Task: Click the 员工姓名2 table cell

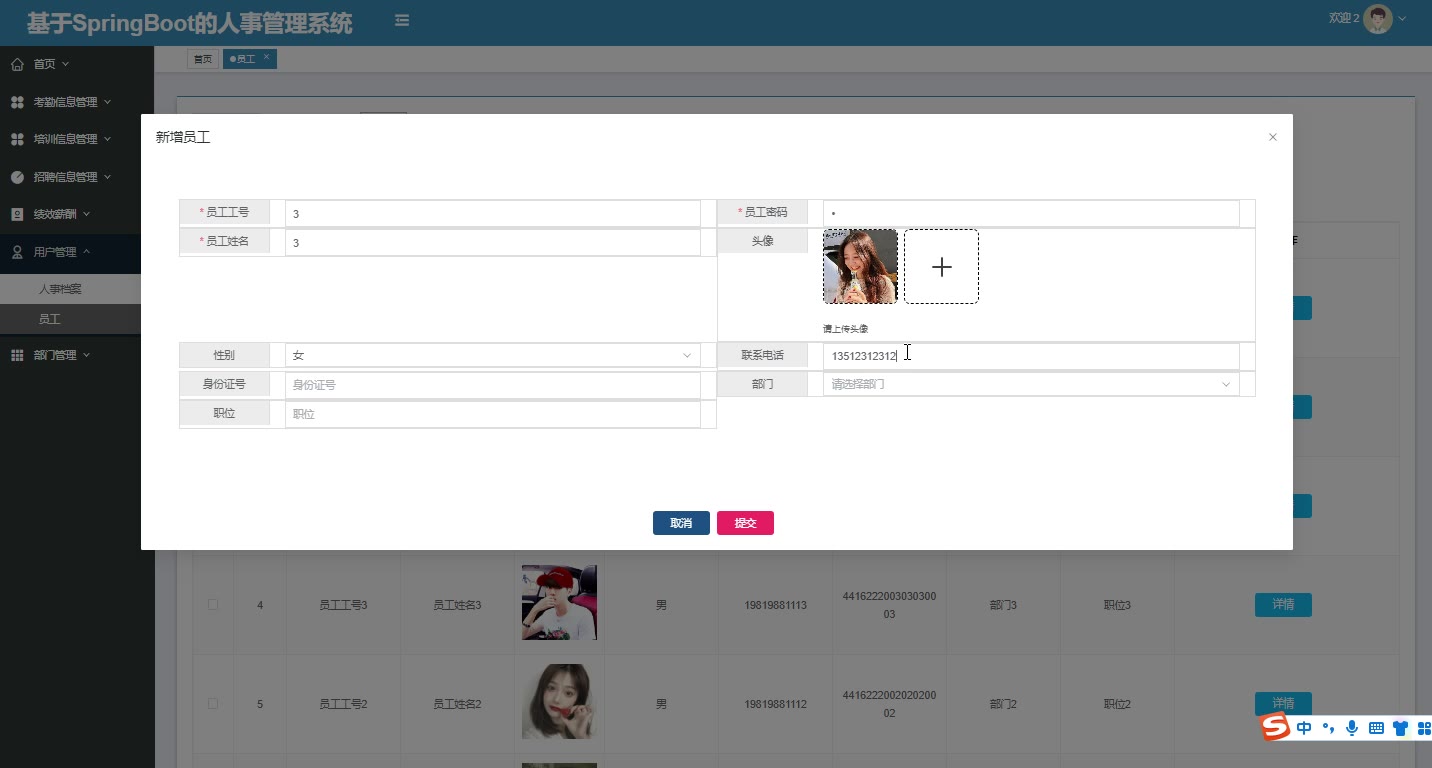Action: tap(457, 704)
